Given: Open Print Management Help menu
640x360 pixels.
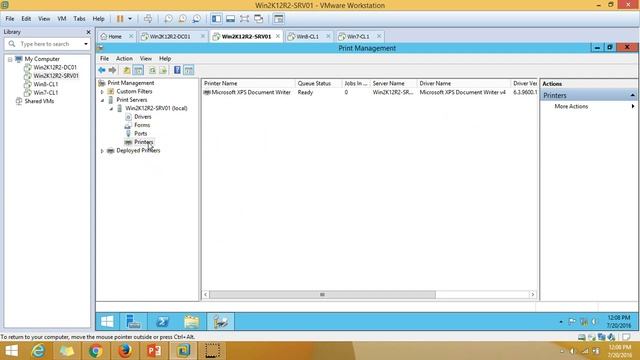Looking at the screenshot, I should [165, 59].
